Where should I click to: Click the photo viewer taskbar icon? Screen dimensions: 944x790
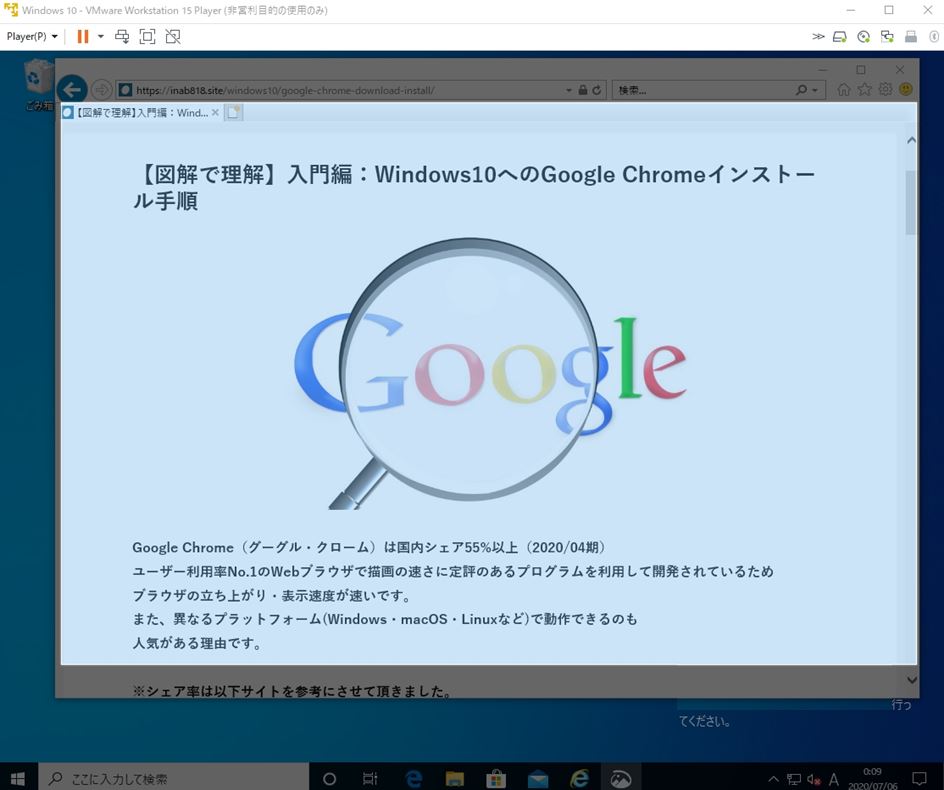[621, 779]
